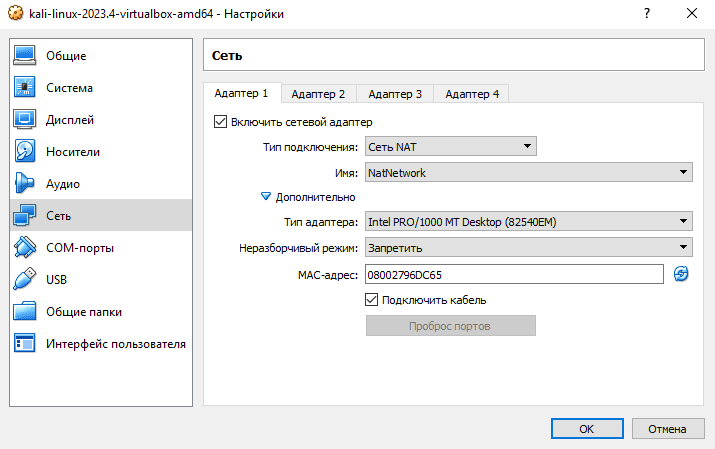This screenshot has width=715, height=449.
Task: Go to Носители disk icon
Action: [x=25, y=152]
